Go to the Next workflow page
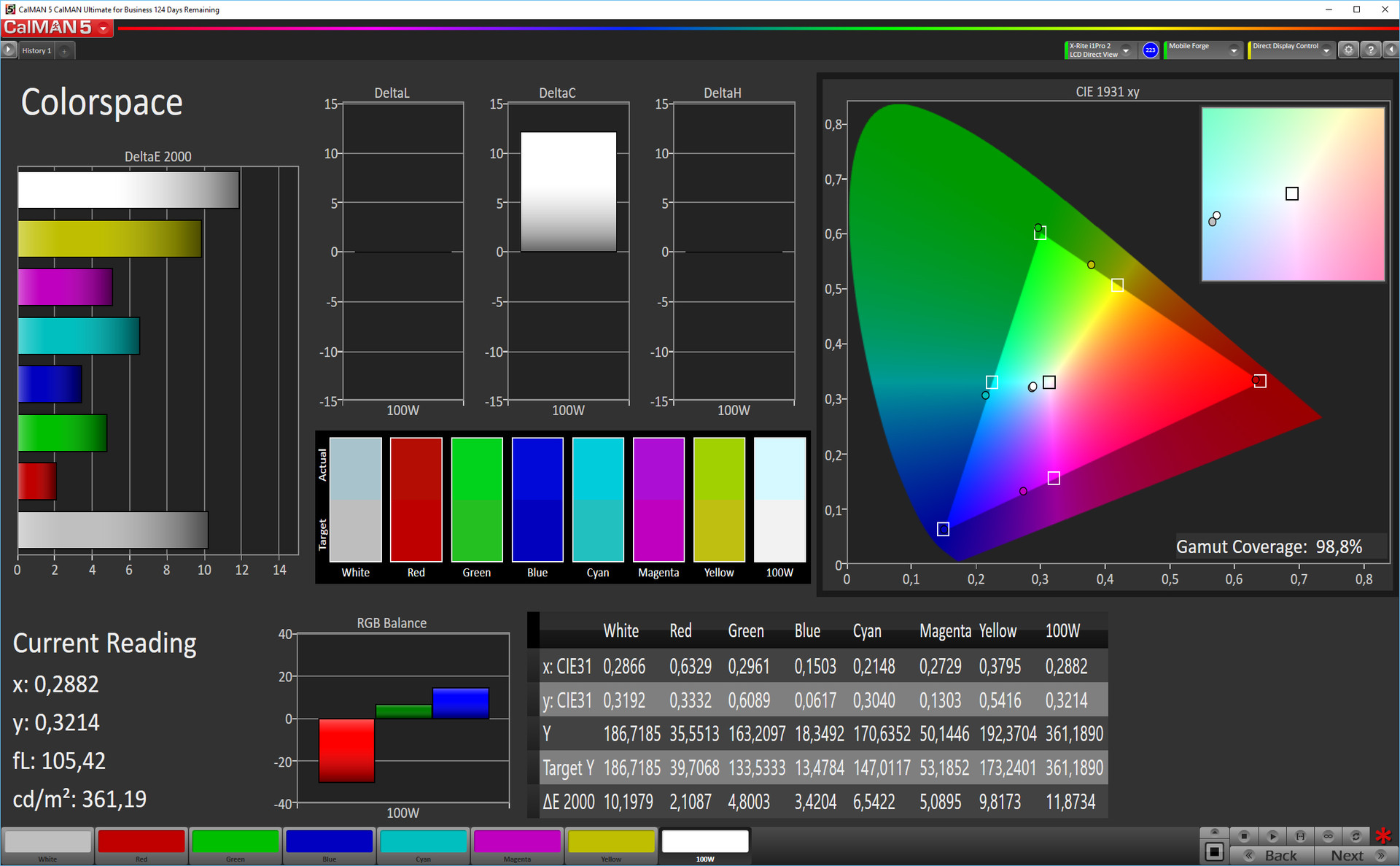1400x866 pixels. pyautogui.click(x=1356, y=856)
